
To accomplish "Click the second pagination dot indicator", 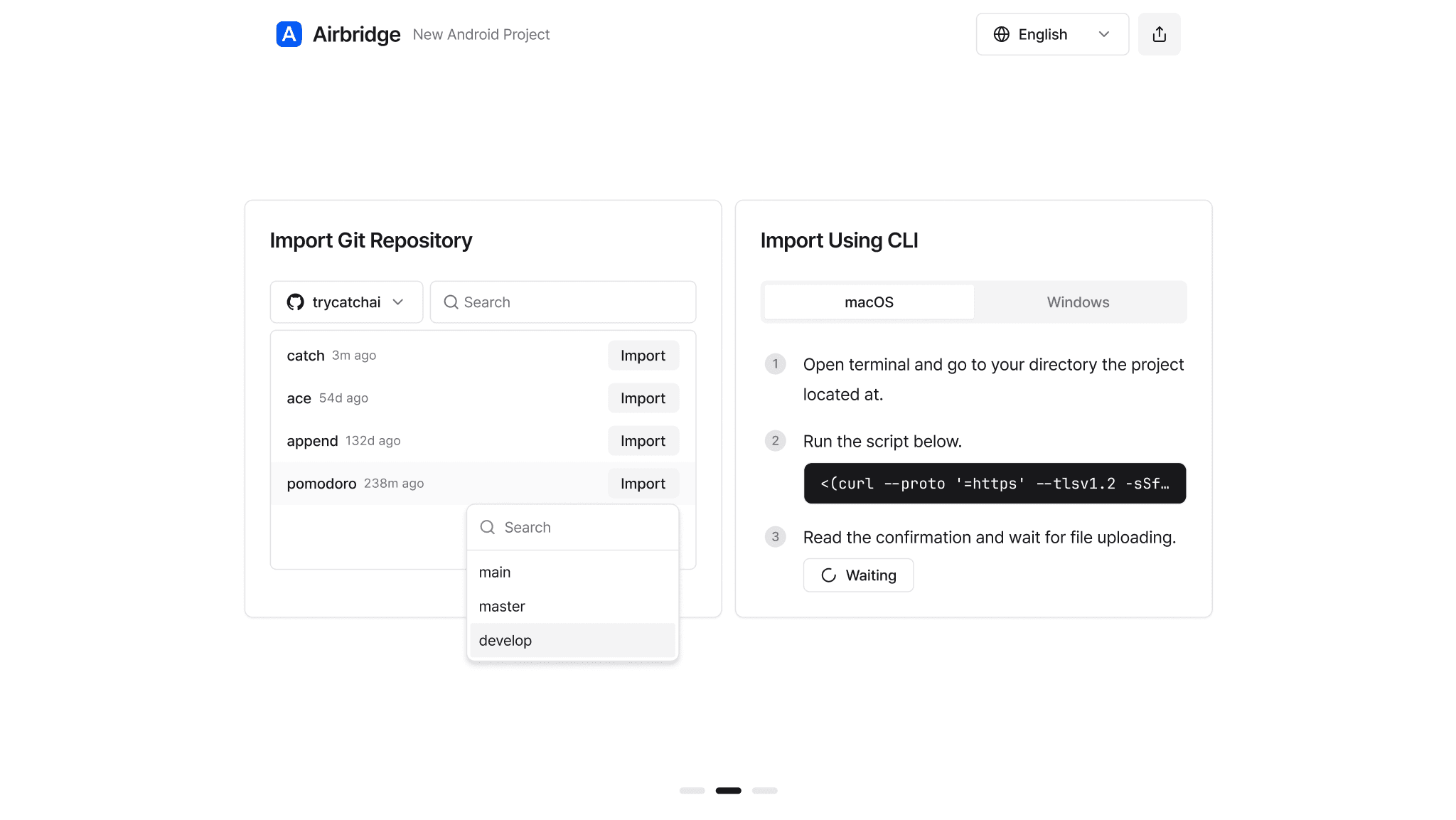I will pos(728,790).
